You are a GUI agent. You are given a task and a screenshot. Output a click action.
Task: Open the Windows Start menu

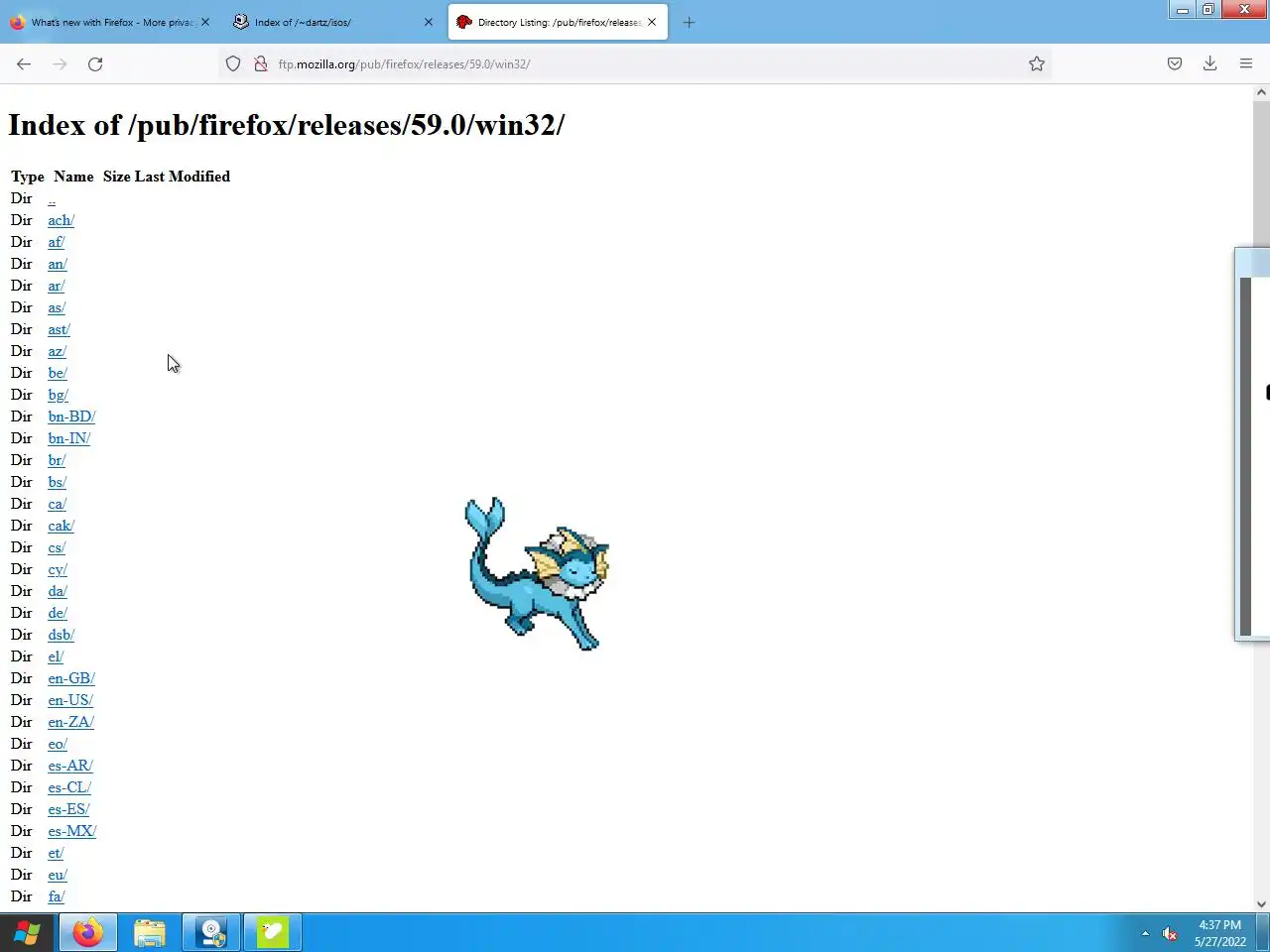tap(27, 933)
